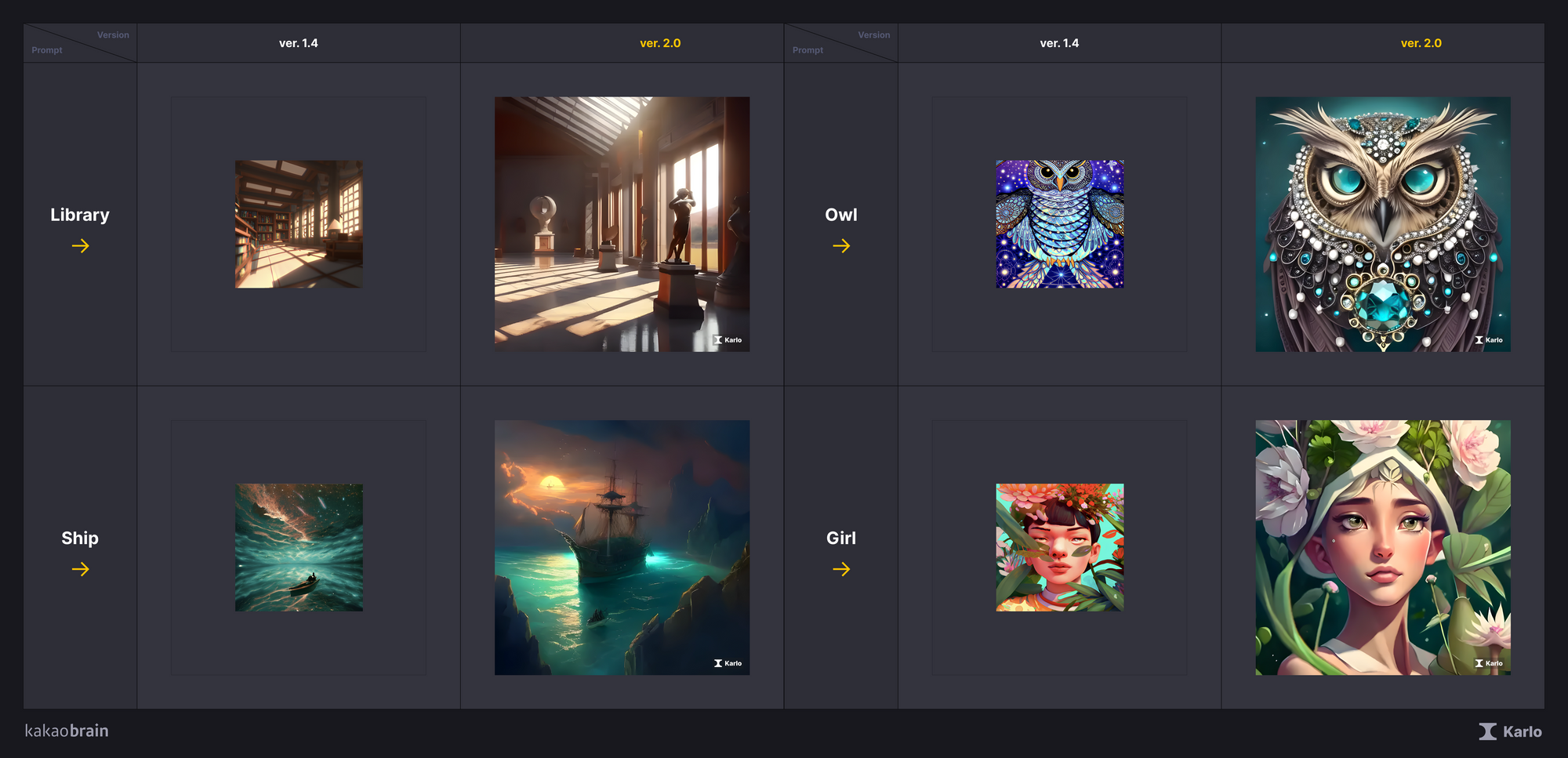The height and width of the screenshot is (758, 1568).
Task: Click the kakaobrain logo in the bottom-left corner
Action: point(67,731)
